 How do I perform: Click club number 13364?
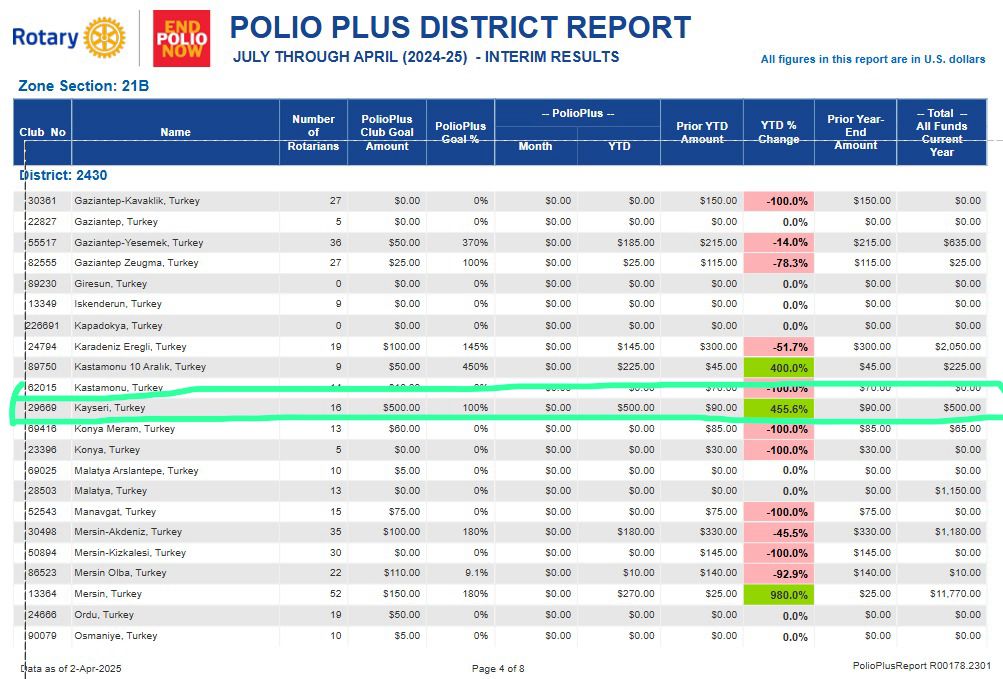coord(42,594)
